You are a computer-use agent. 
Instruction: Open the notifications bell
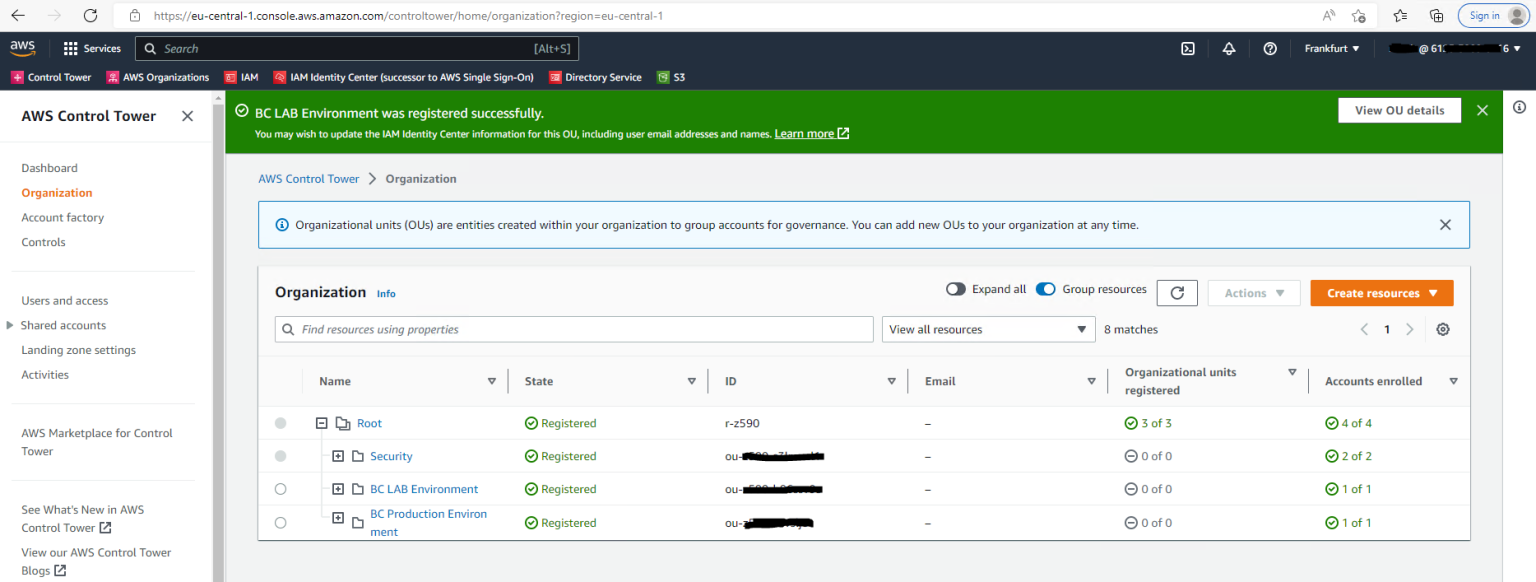1228,47
